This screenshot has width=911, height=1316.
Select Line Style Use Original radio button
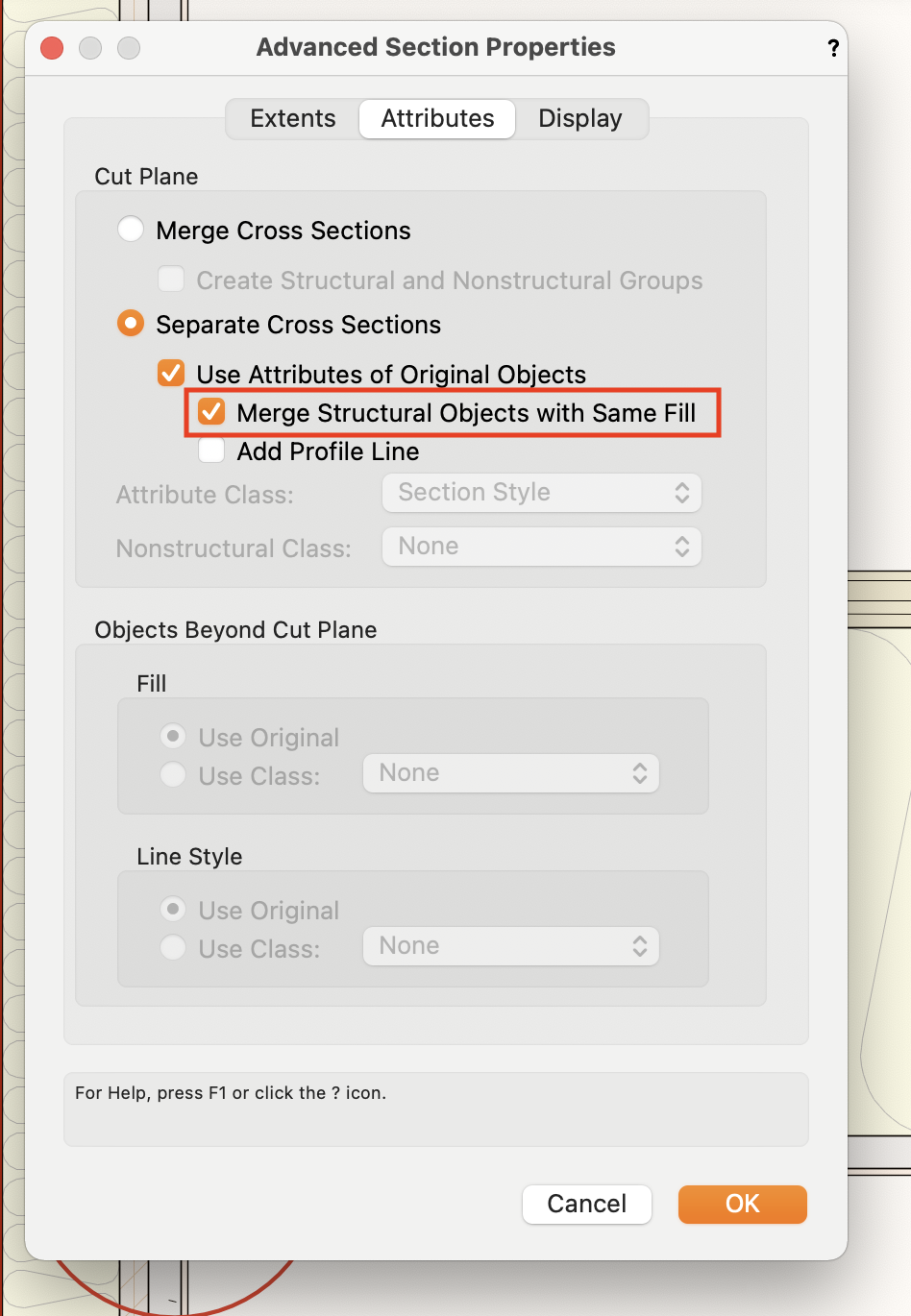pos(173,909)
